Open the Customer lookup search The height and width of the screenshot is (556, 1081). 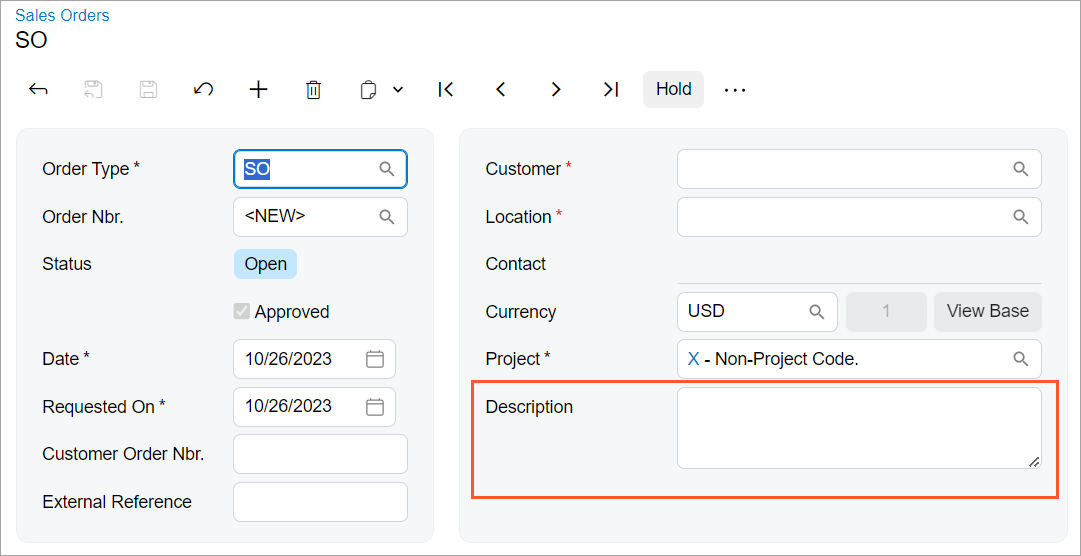[1020, 169]
